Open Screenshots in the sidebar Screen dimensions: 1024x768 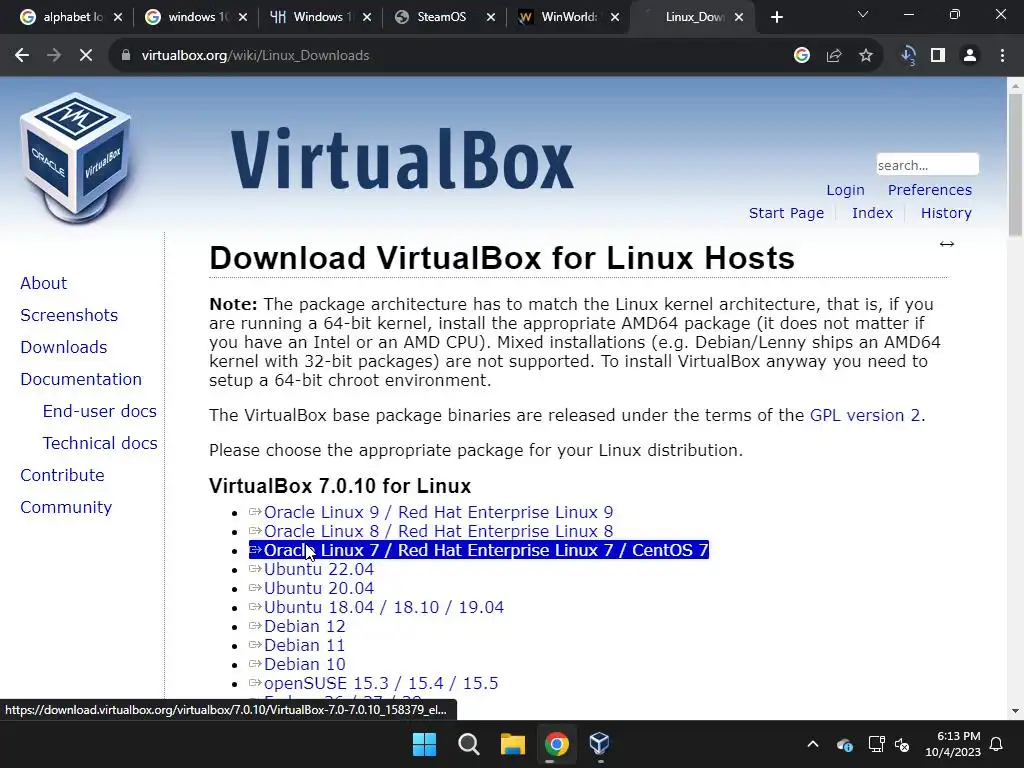tap(69, 315)
